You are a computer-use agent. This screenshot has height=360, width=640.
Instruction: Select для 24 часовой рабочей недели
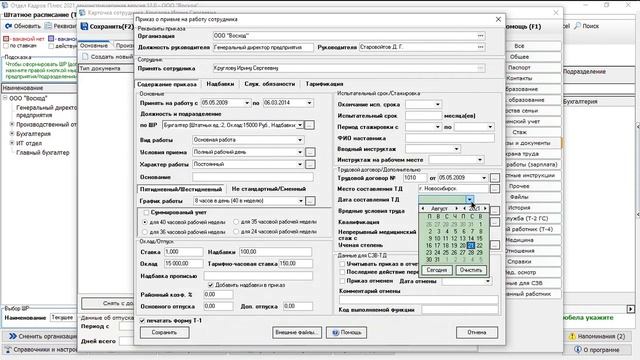(236, 232)
